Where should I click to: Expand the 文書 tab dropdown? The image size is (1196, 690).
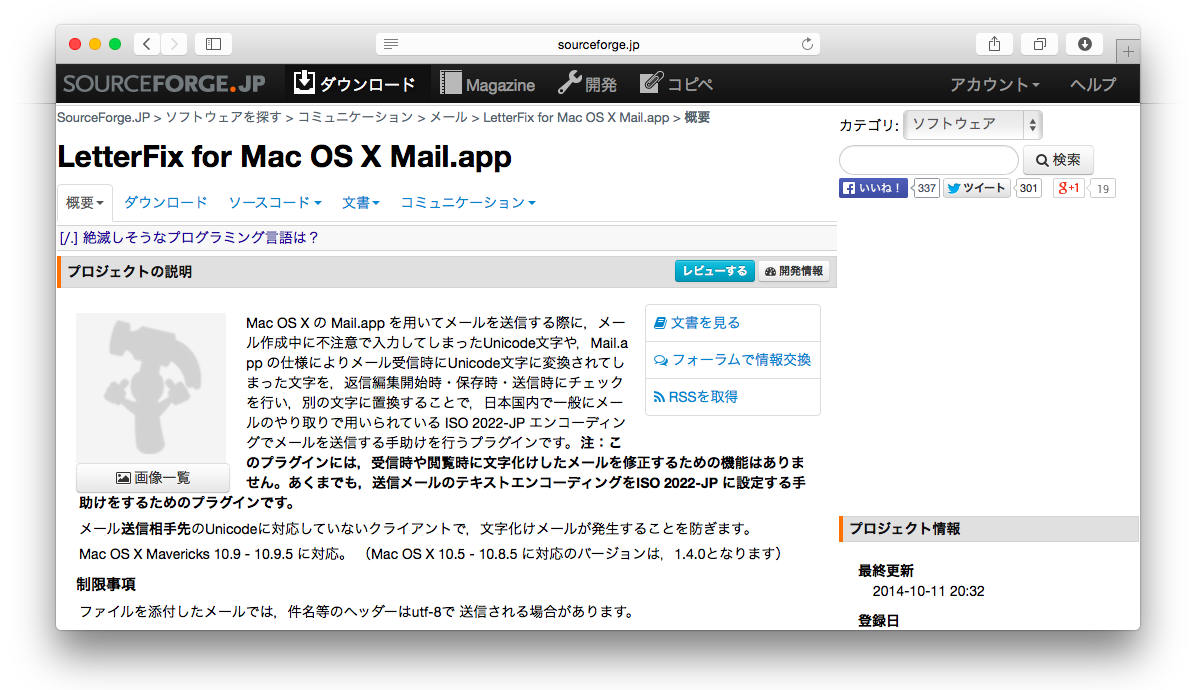pyautogui.click(x=360, y=202)
